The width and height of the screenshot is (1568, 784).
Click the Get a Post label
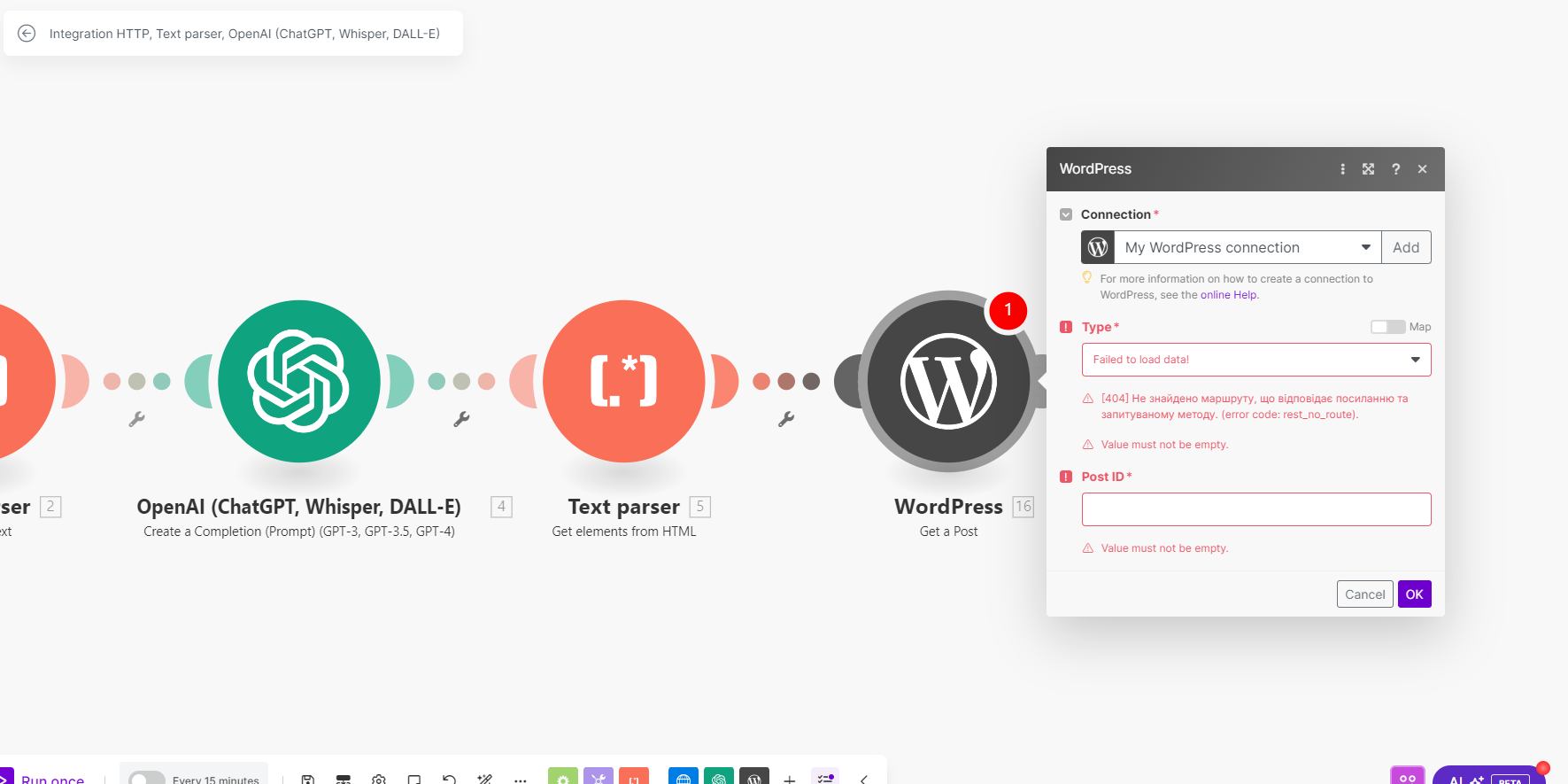pyautogui.click(x=948, y=532)
